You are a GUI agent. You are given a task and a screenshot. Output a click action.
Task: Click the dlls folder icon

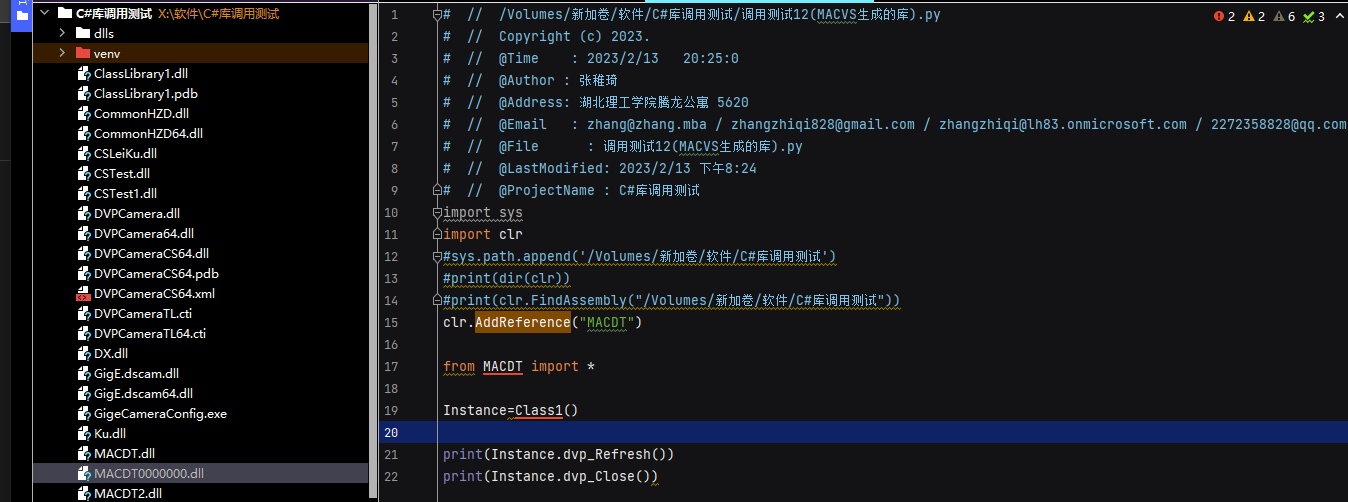pyautogui.click(x=83, y=33)
